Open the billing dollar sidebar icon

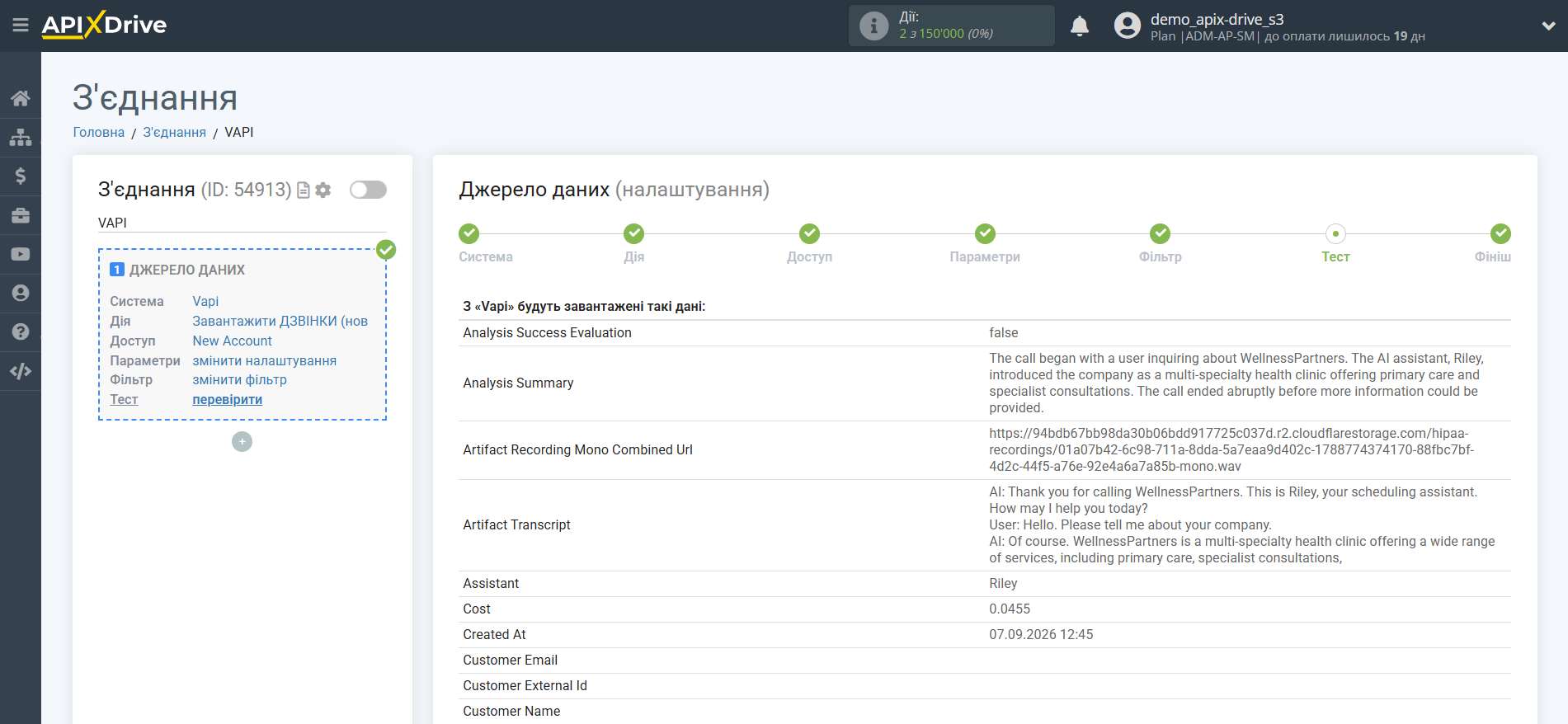21,176
